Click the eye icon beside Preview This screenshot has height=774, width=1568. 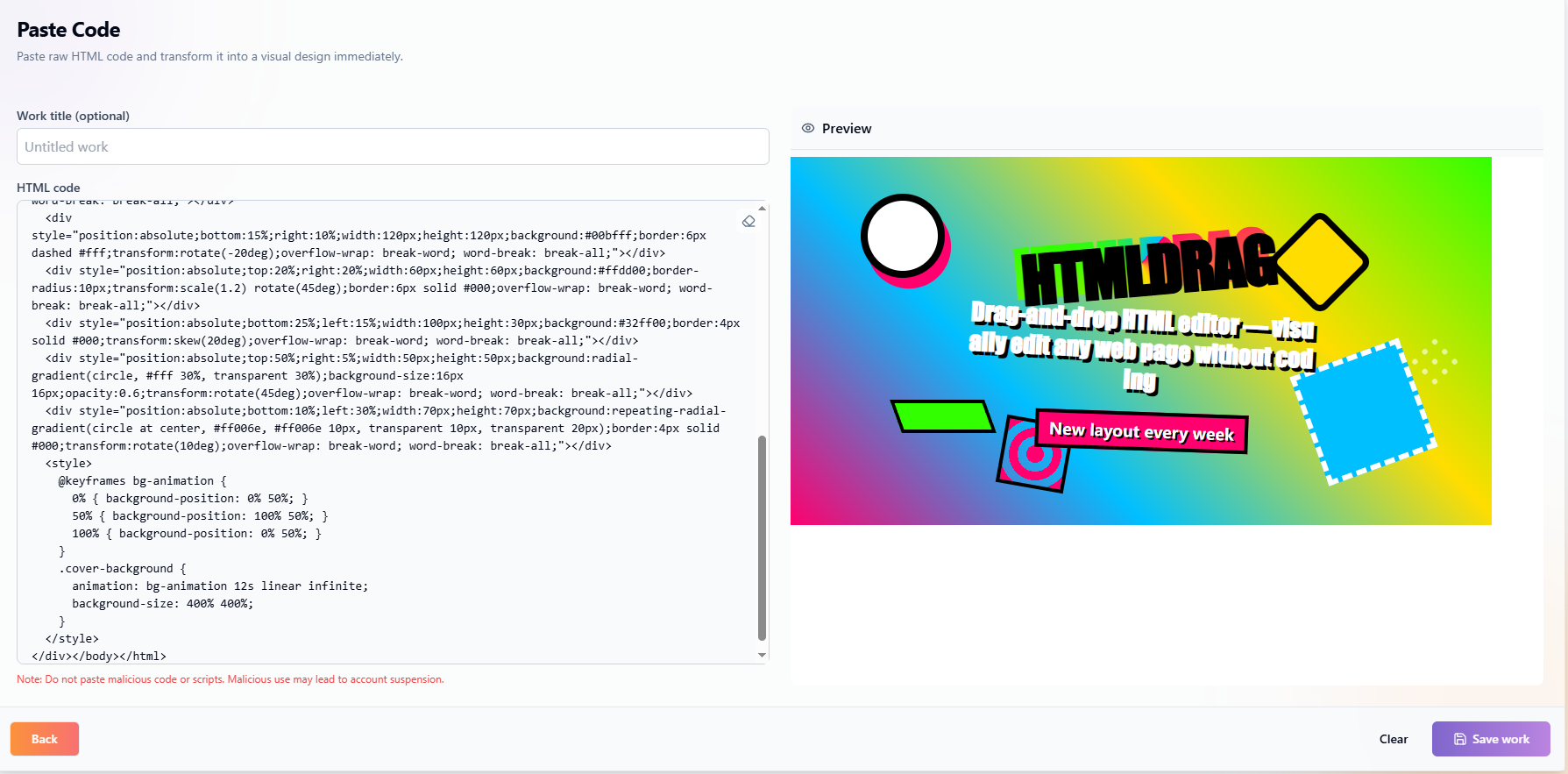tap(808, 128)
